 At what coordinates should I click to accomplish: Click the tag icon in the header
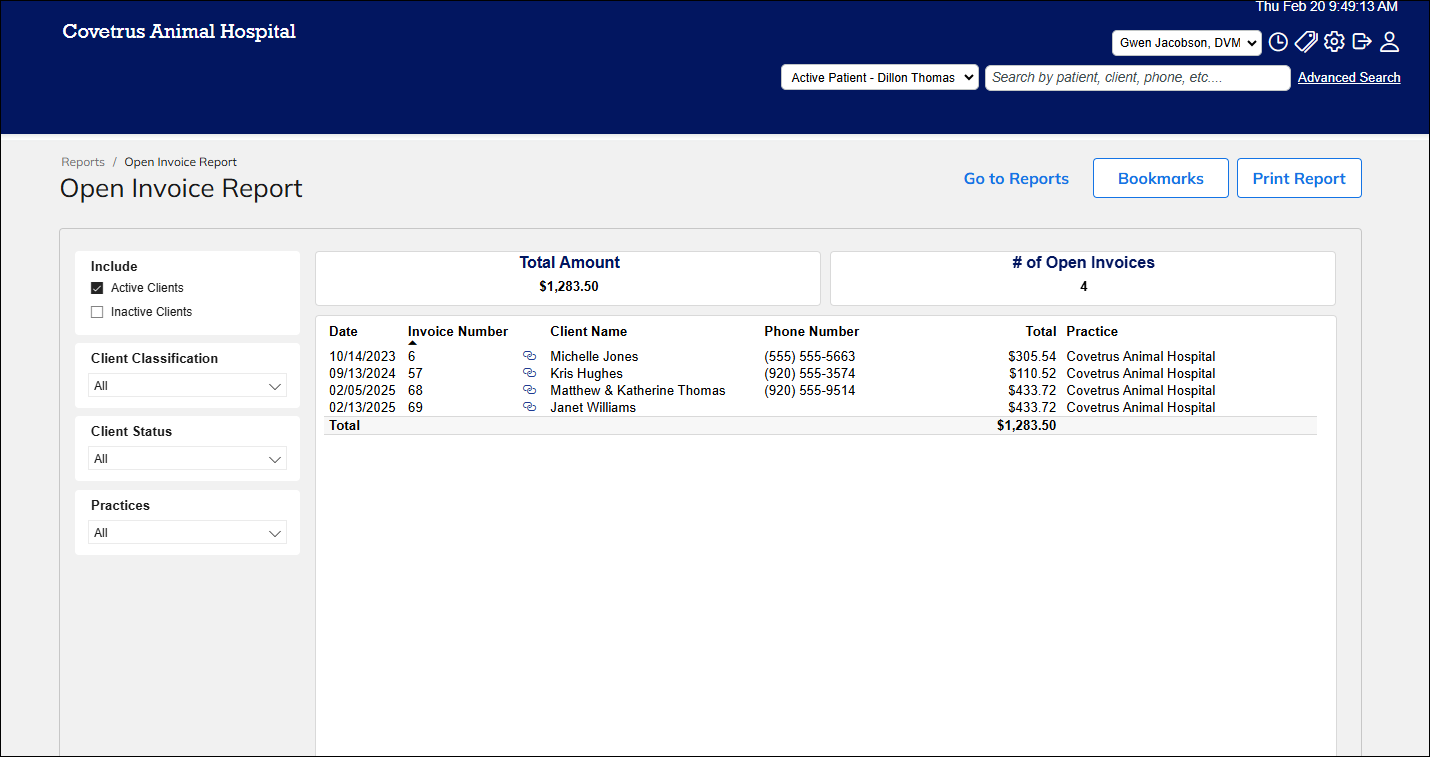click(1306, 42)
